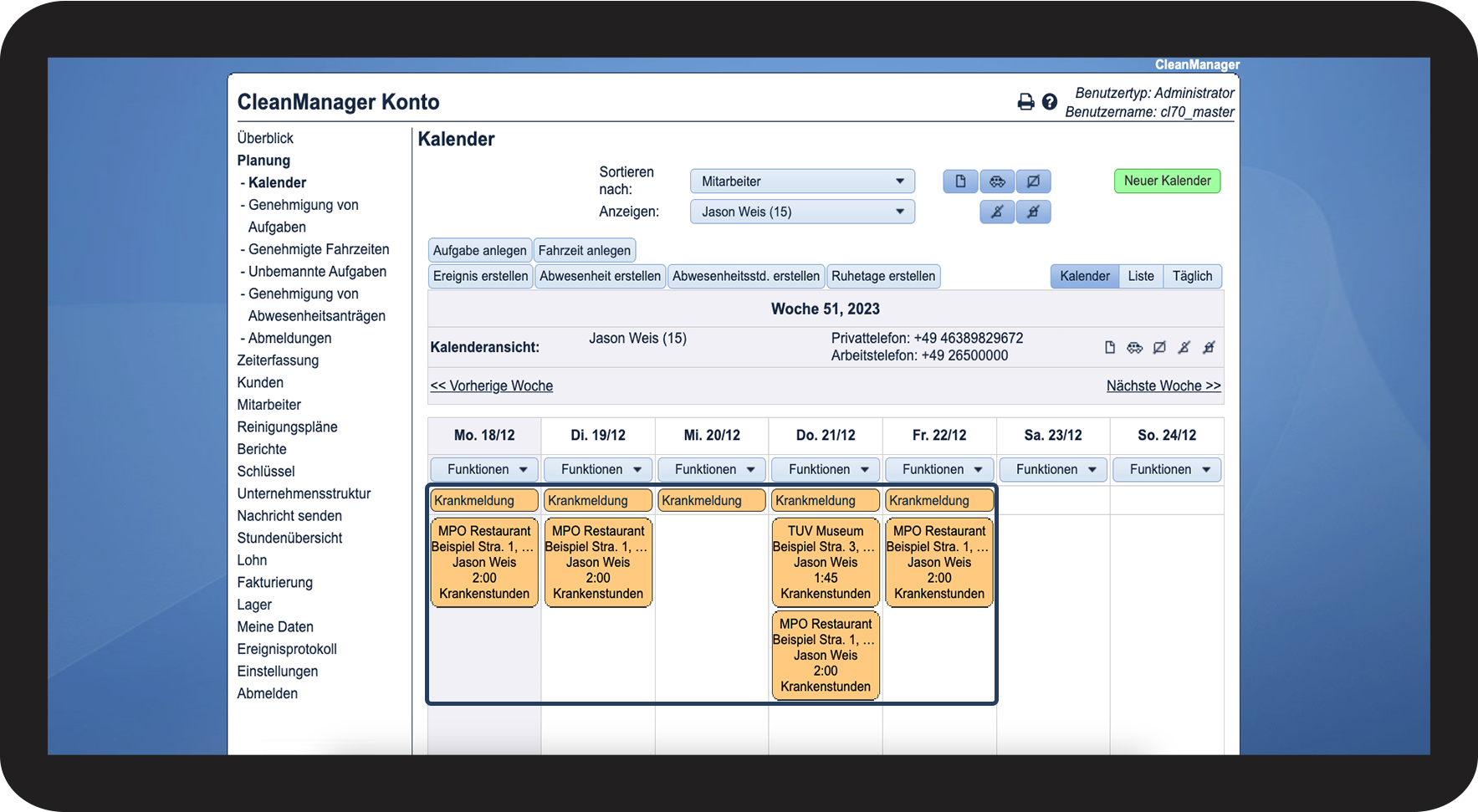
Task: Select Krankmeldung entry on Fr. 22/12
Action: (x=939, y=500)
